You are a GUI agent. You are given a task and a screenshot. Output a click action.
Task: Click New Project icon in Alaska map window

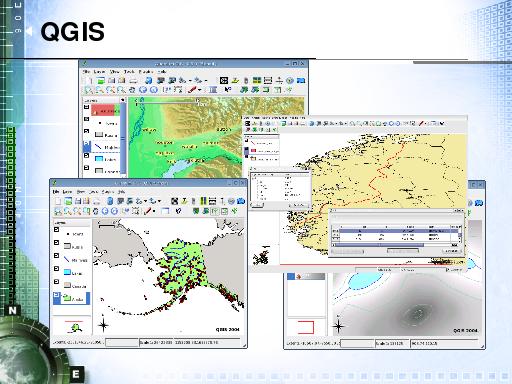point(58,201)
